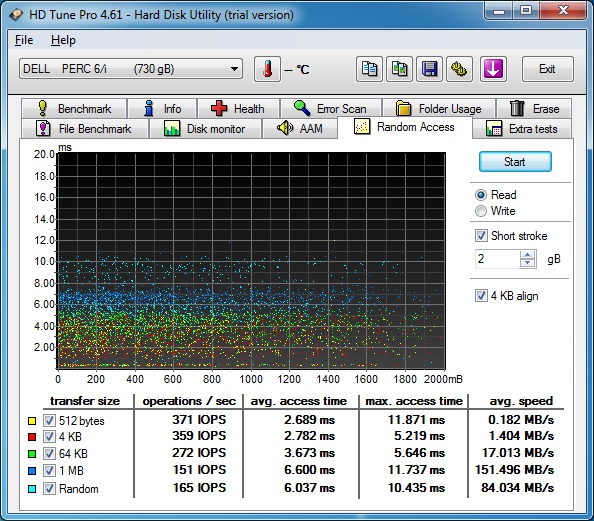
Task: Disable the 4 KB align checkbox
Action: 481,296
